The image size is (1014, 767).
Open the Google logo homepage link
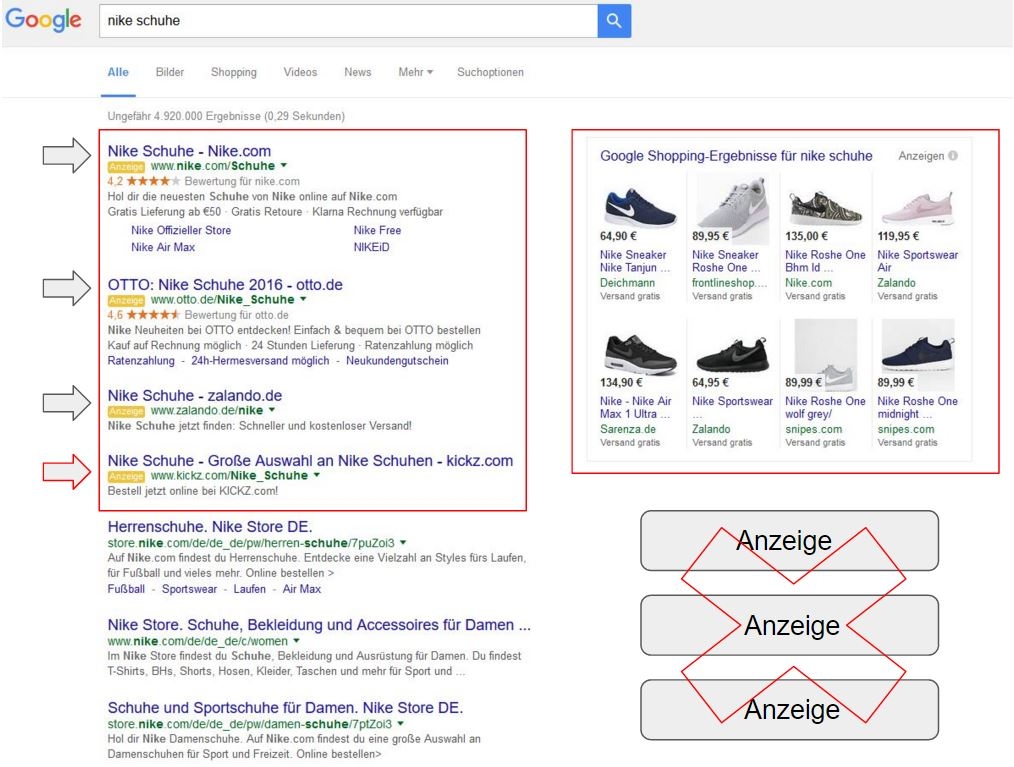click(43, 20)
